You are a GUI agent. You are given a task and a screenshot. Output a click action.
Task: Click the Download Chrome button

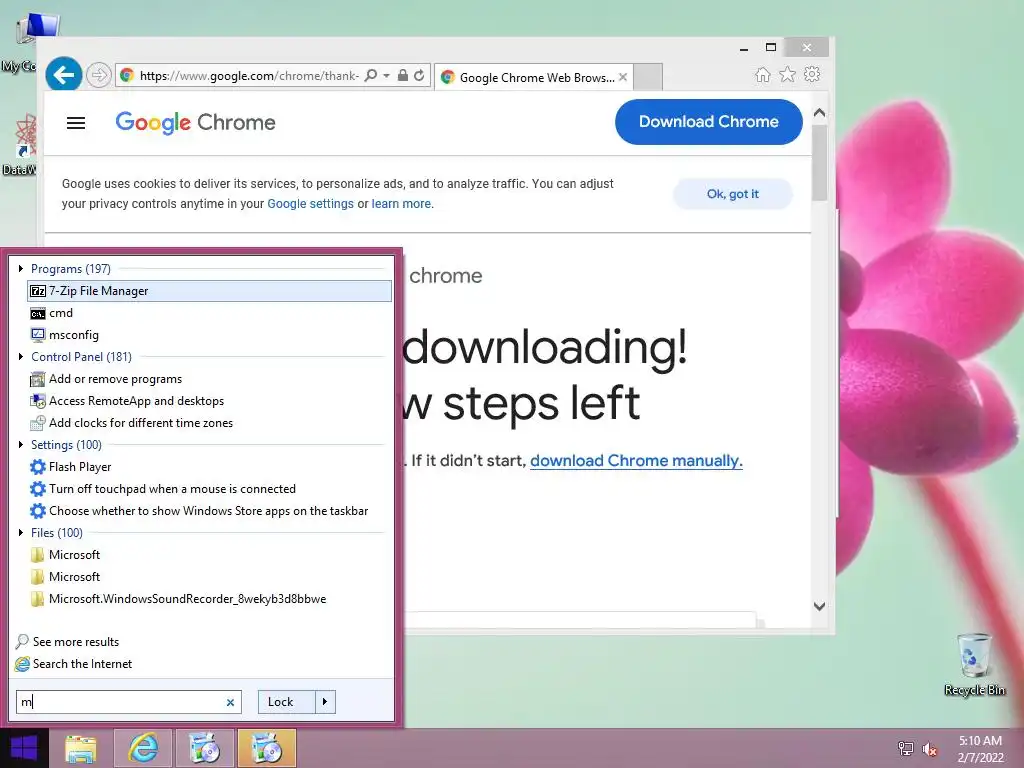point(709,121)
